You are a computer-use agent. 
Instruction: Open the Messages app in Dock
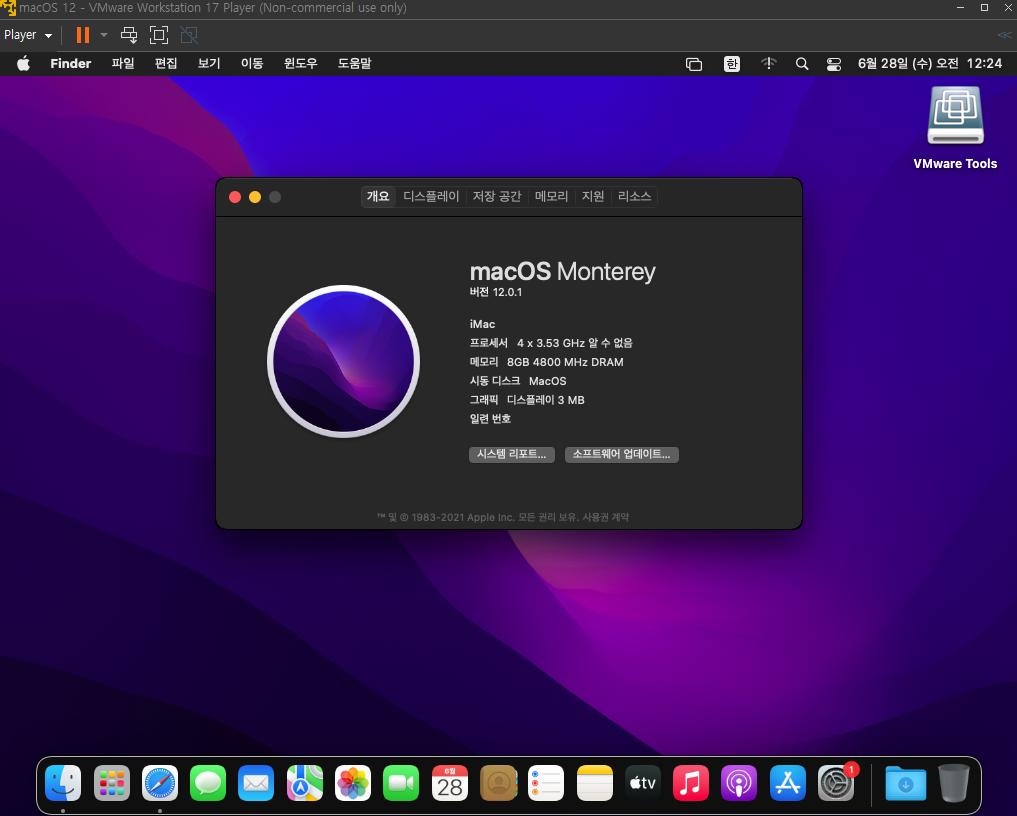tap(208, 783)
